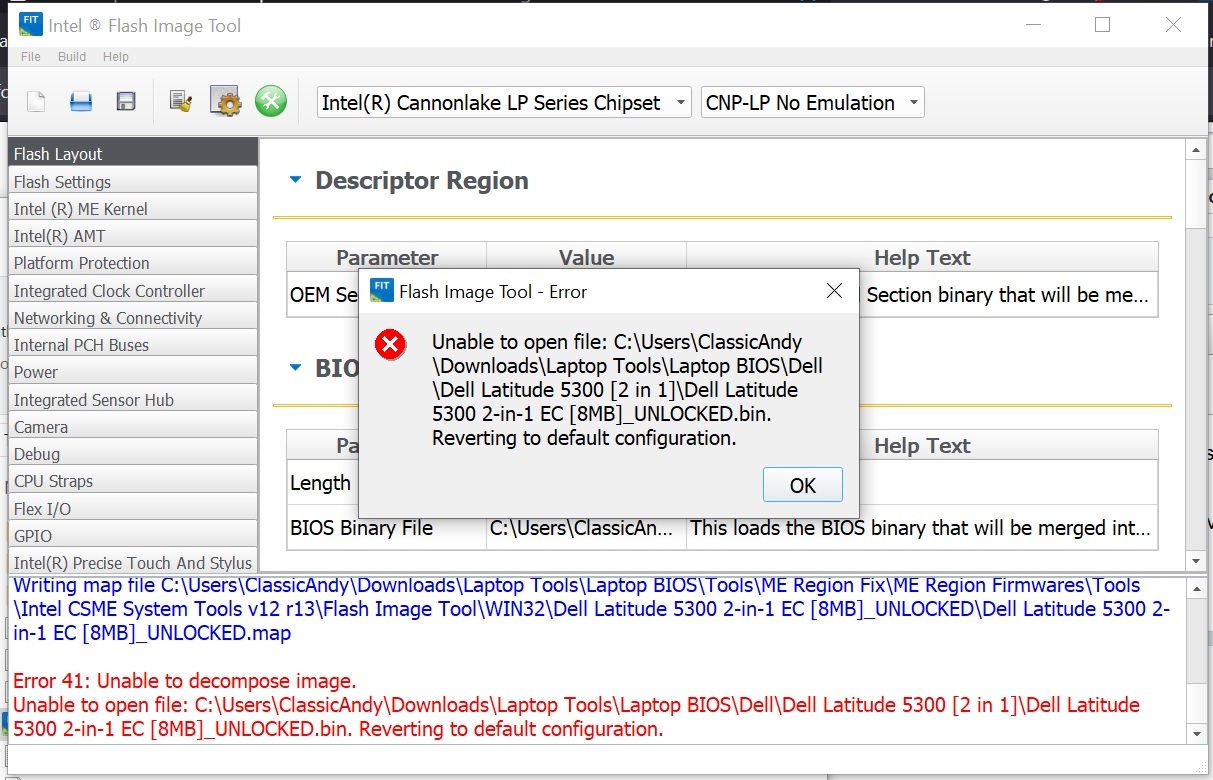Screen dimensions: 1213x780
Task: Click the log pane scrollbar up arrow
Action: (x=1195, y=588)
